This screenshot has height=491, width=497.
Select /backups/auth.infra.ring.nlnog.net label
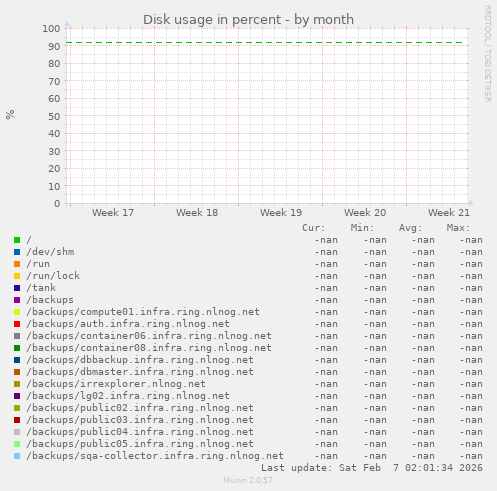coord(128,324)
